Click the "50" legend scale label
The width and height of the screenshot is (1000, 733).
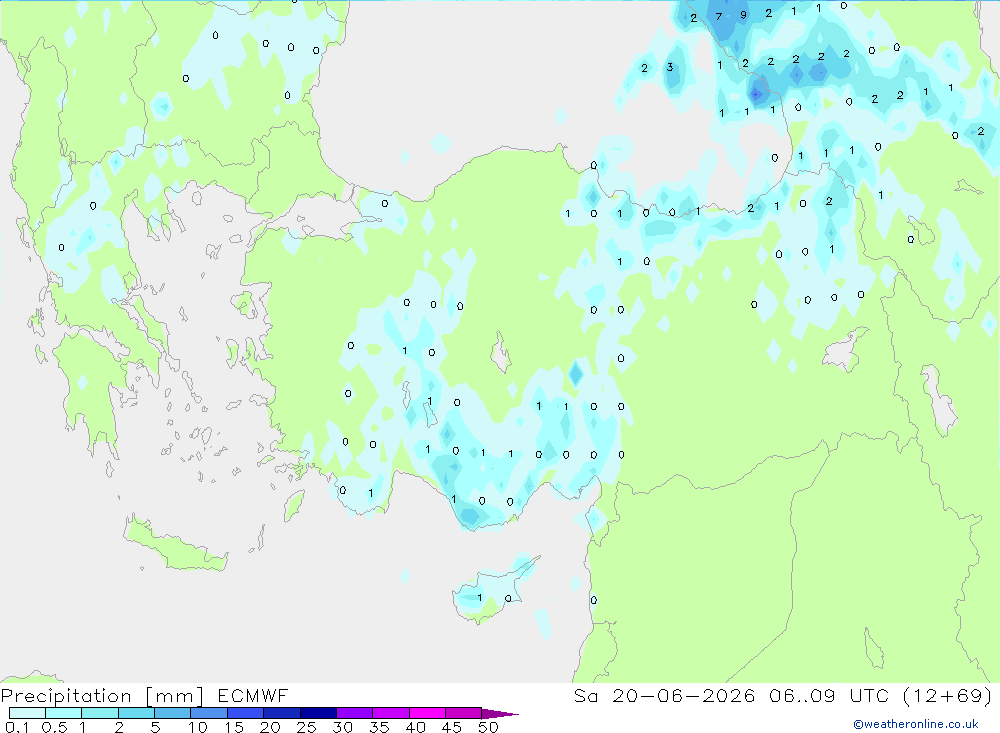coord(489,727)
